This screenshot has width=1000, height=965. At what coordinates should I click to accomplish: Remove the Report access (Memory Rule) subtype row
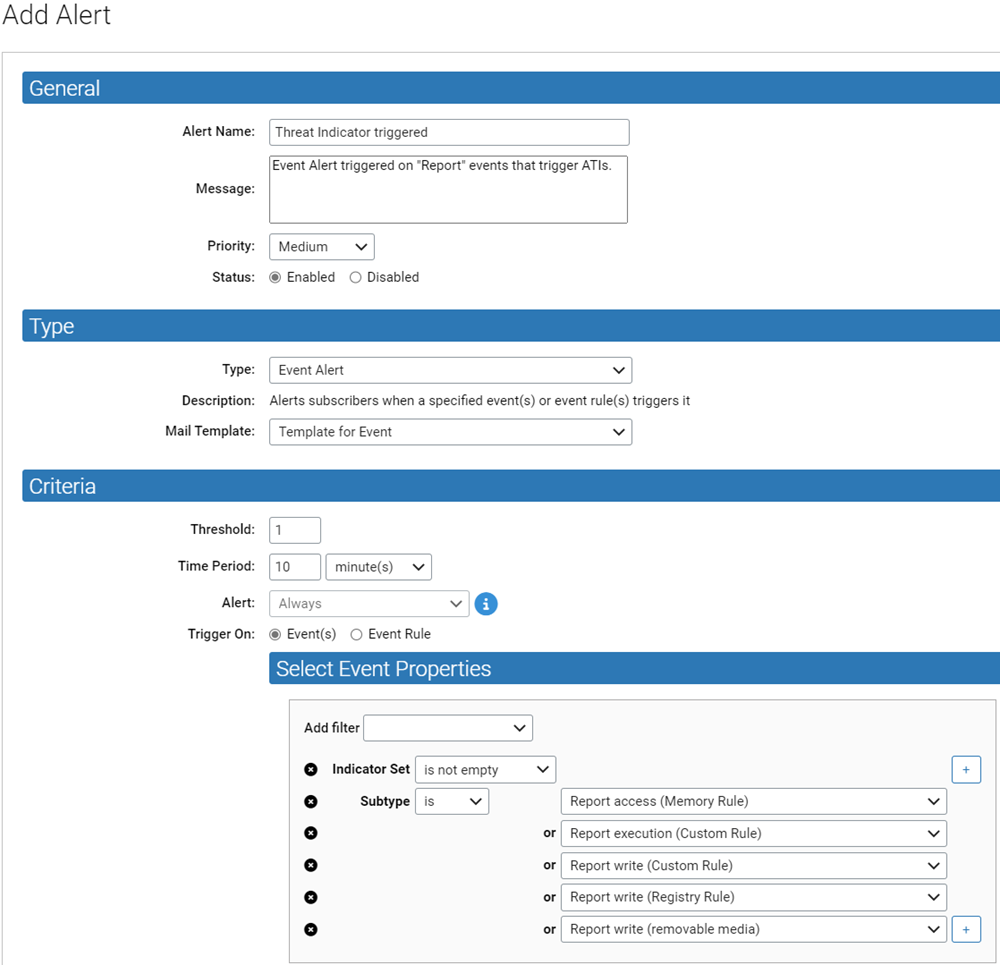[311, 801]
